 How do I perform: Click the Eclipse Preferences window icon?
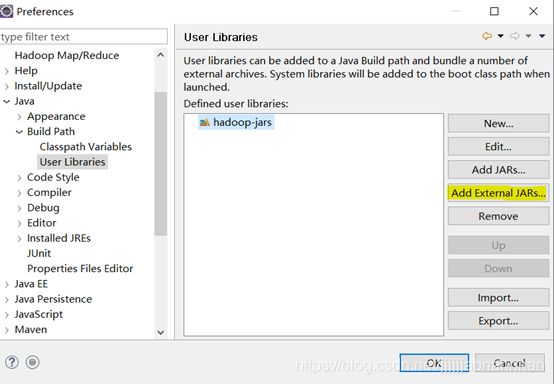pos(6,11)
